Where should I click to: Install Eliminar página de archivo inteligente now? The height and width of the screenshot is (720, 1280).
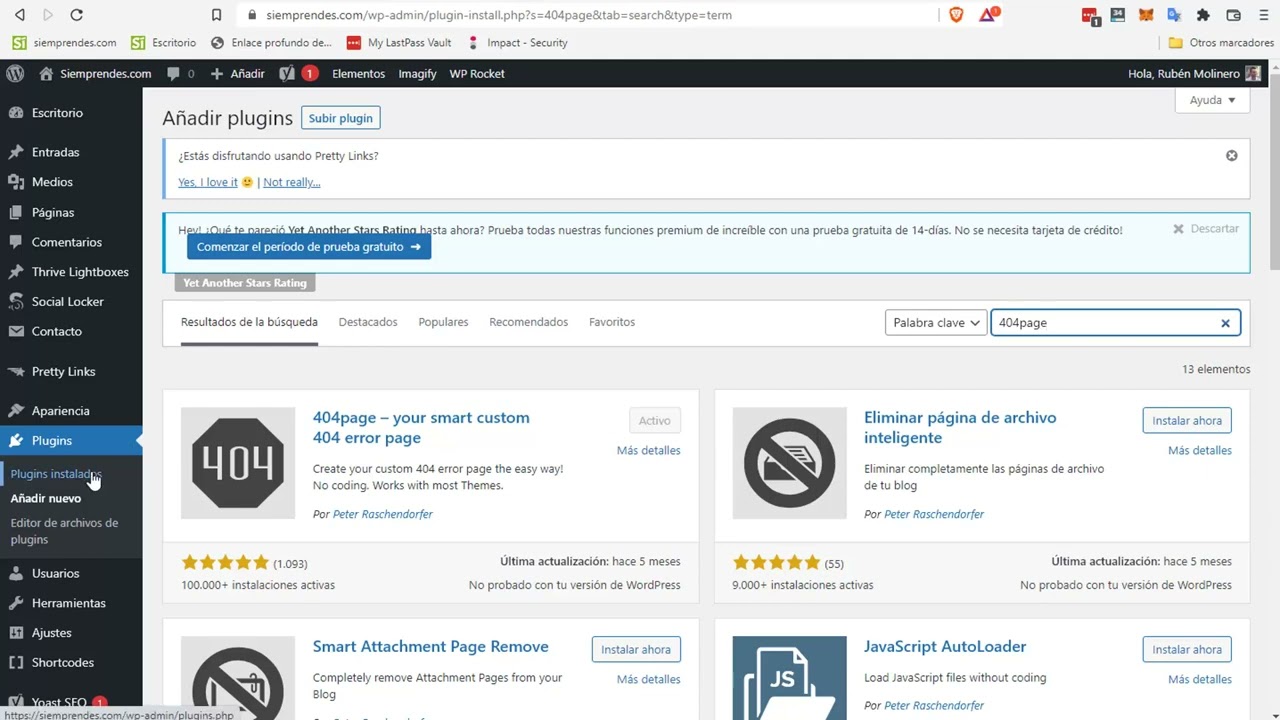click(1187, 421)
